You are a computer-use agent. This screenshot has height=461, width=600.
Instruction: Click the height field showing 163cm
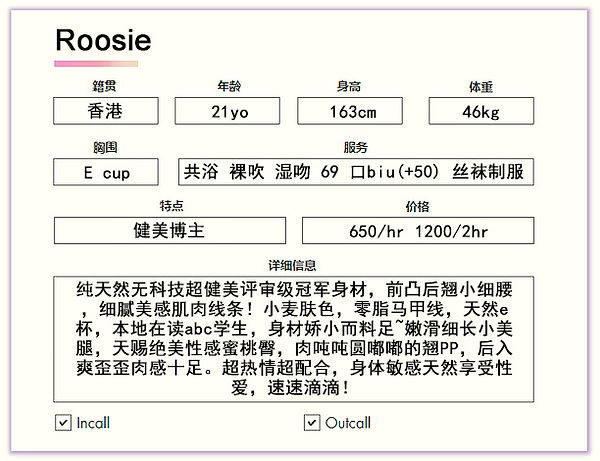(x=350, y=111)
